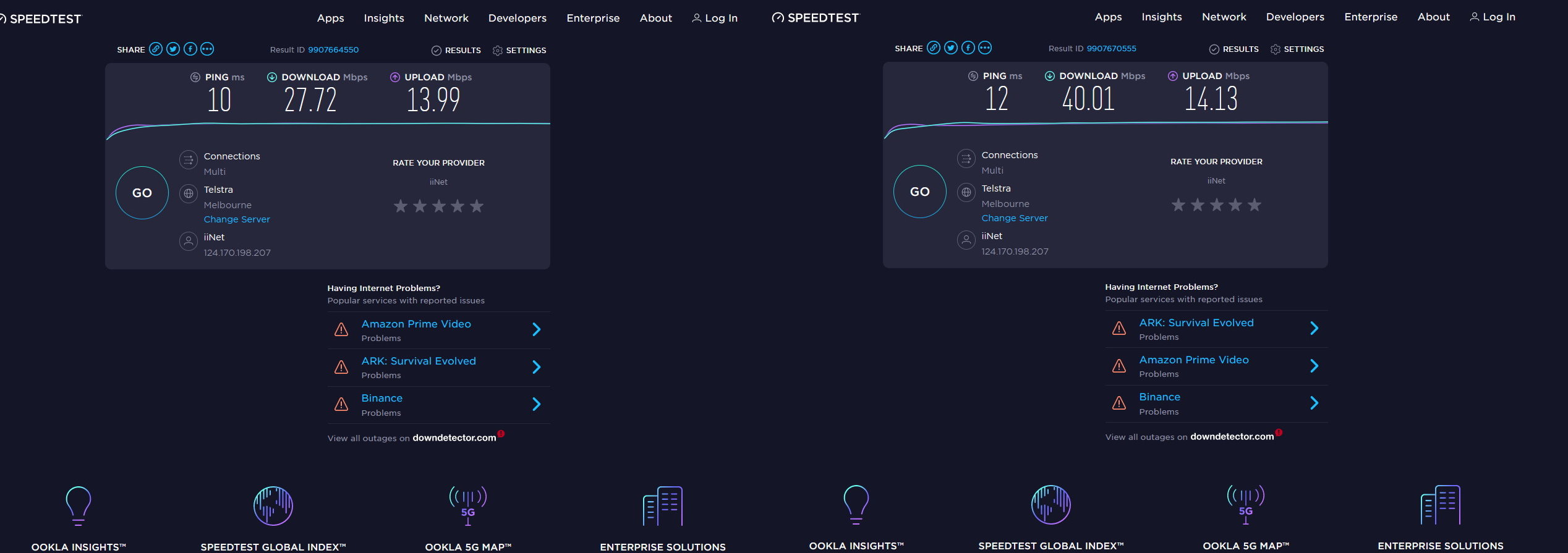Open Insights menu in left window
This screenshot has width=1568, height=553.
tap(384, 19)
